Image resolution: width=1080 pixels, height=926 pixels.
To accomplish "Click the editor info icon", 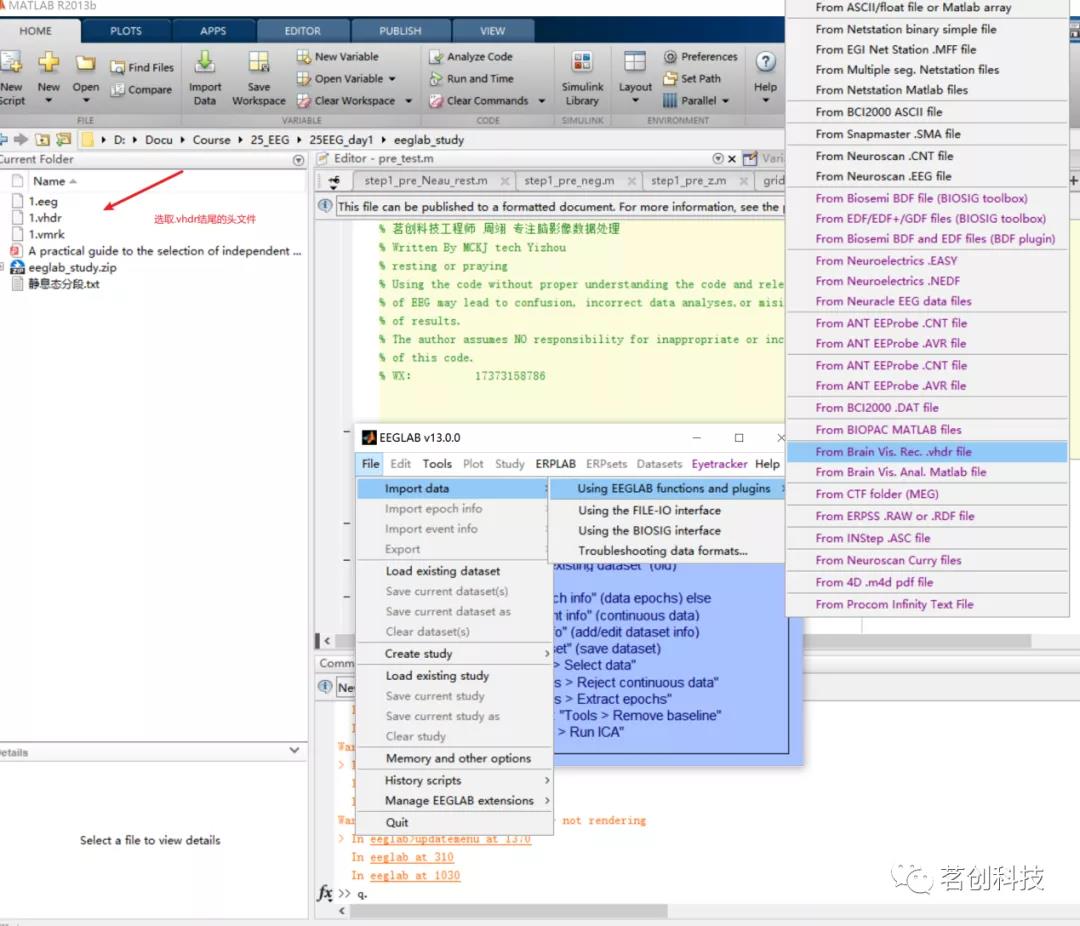I will [x=325, y=206].
